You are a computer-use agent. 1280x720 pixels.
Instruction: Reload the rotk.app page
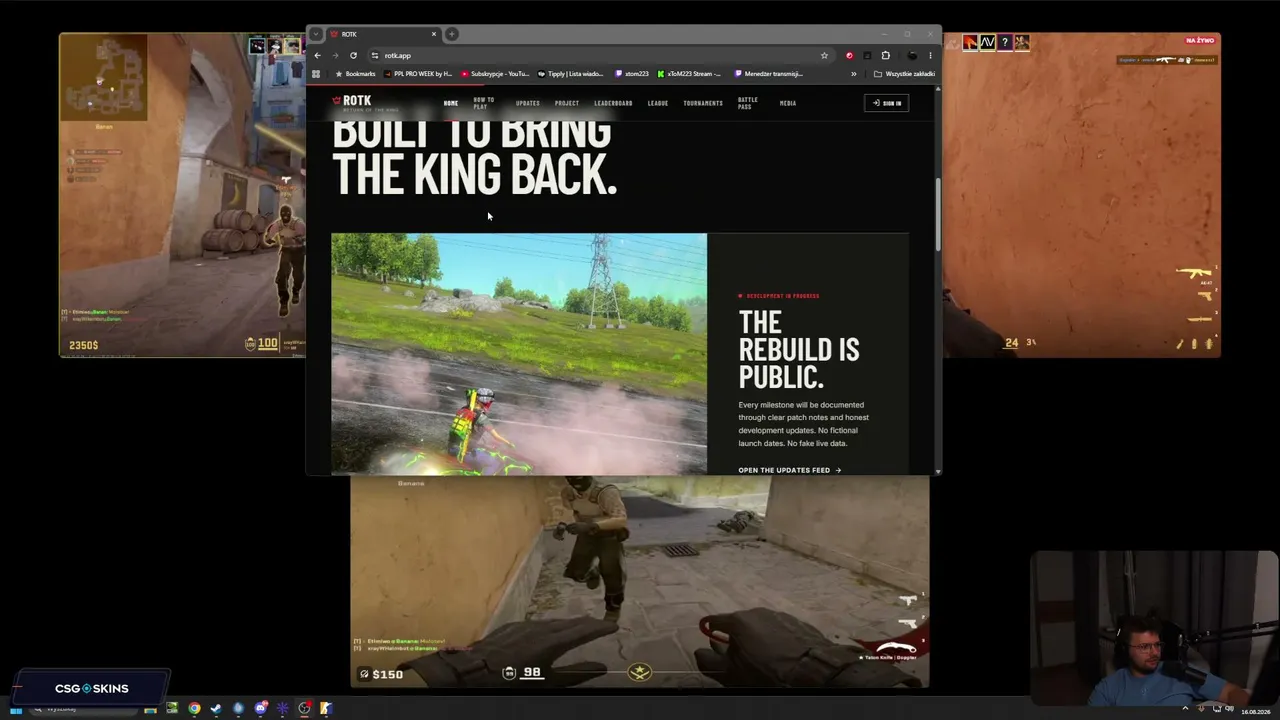353,55
